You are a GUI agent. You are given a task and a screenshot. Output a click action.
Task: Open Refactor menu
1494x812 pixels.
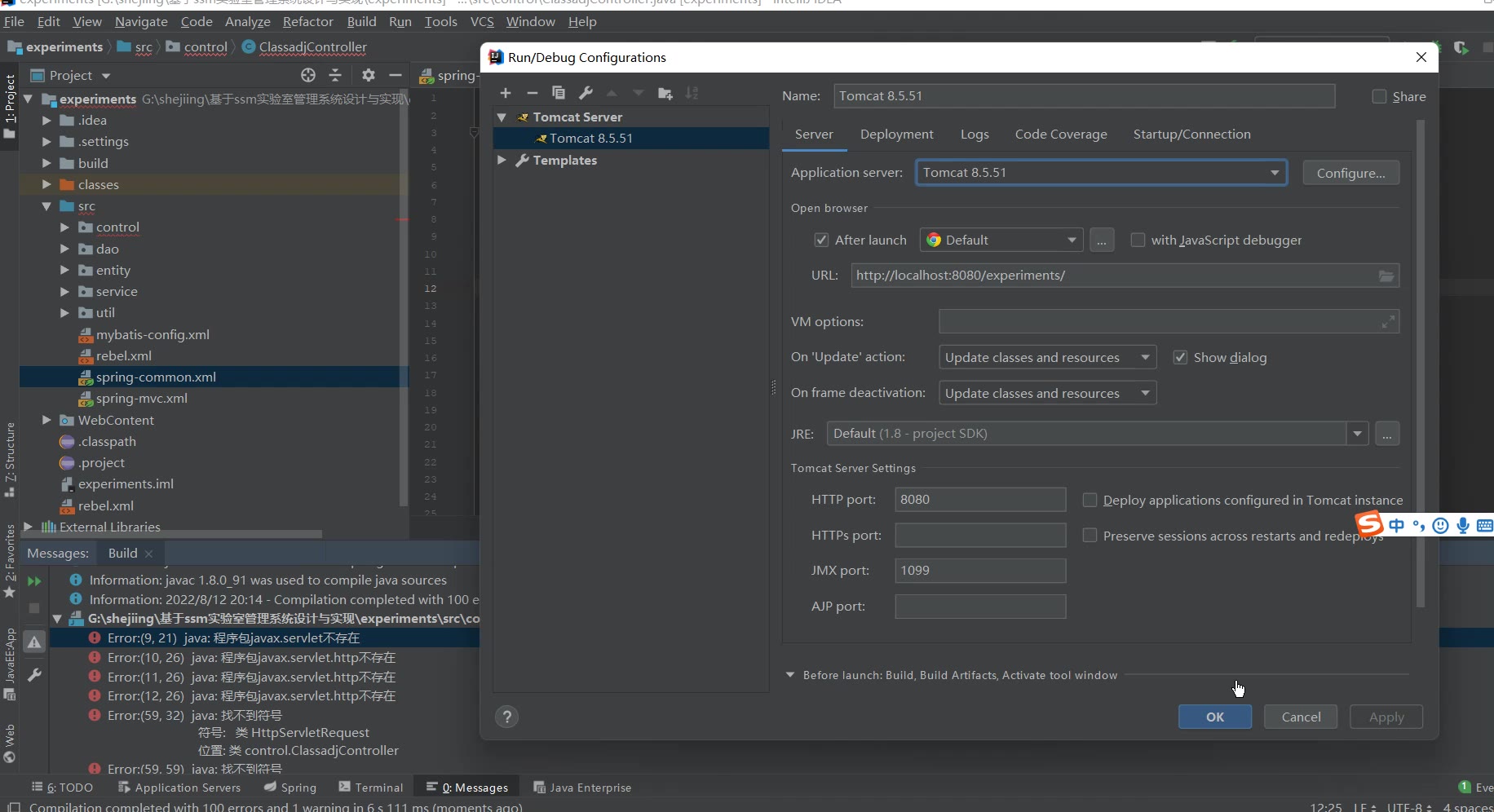tap(307, 22)
